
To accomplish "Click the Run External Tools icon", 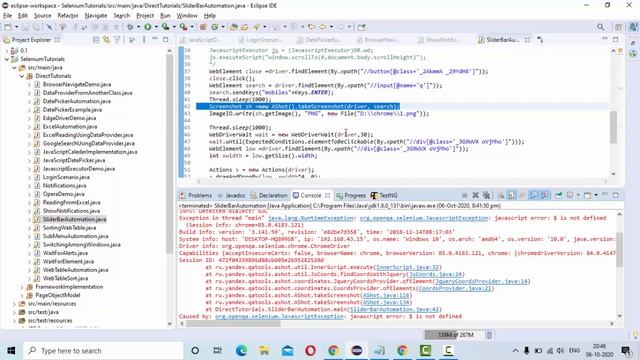I will pyautogui.click(x=183, y=27).
